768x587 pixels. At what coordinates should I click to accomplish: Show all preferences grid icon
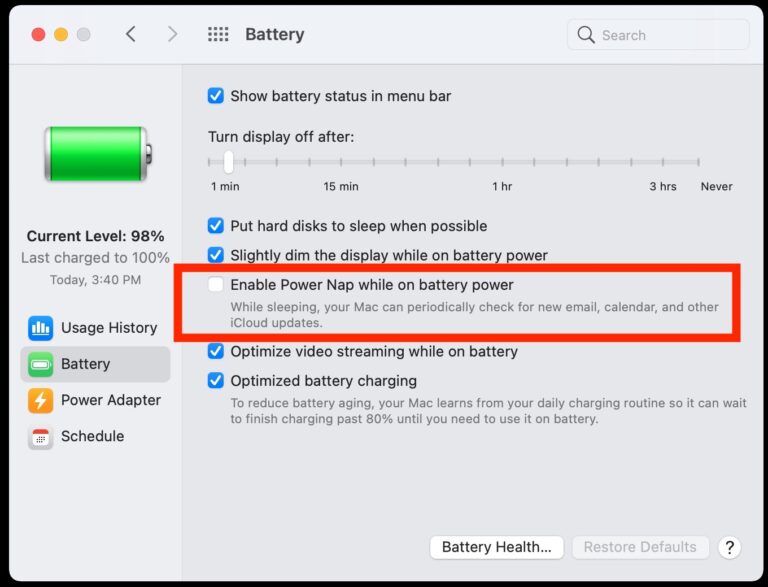pos(218,34)
